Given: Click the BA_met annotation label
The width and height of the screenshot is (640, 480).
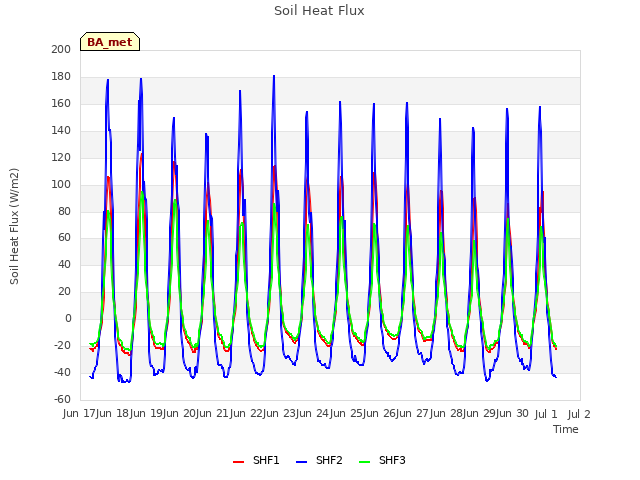Looking at the screenshot, I should click(110, 42).
